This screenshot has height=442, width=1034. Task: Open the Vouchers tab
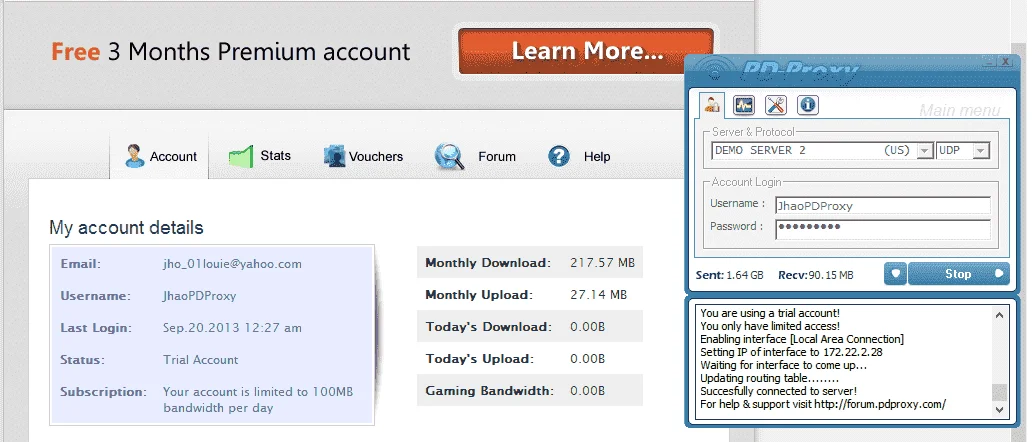pyautogui.click(x=363, y=156)
